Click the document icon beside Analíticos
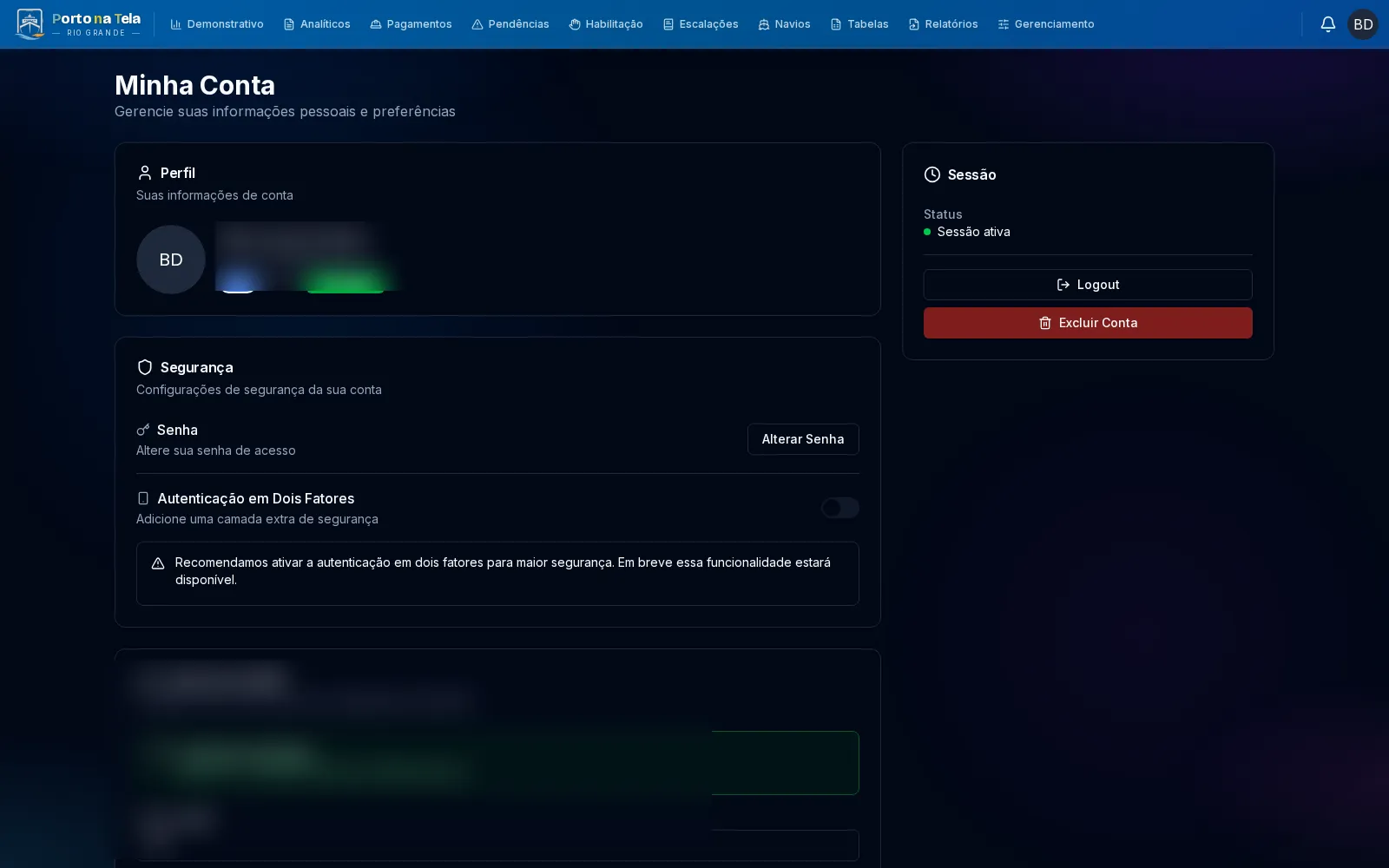This screenshot has height=868, width=1389. click(289, 24)
